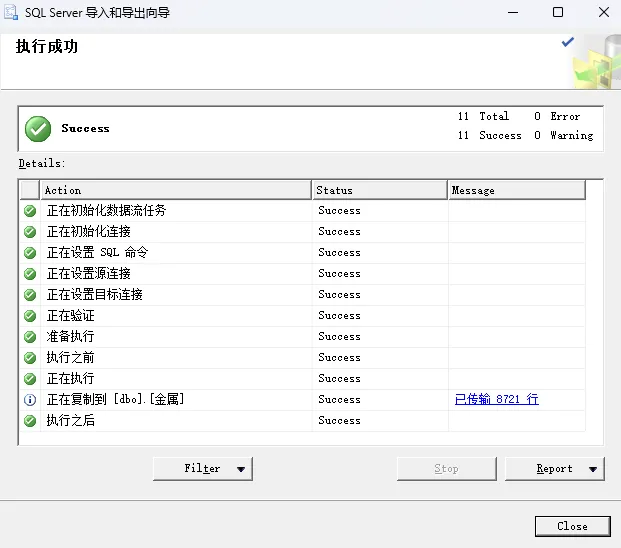This screenshot has width=621, height=548.
Task: Click the status icon for 准备执行
Action: pyautogui.click(x=30, y=337)
